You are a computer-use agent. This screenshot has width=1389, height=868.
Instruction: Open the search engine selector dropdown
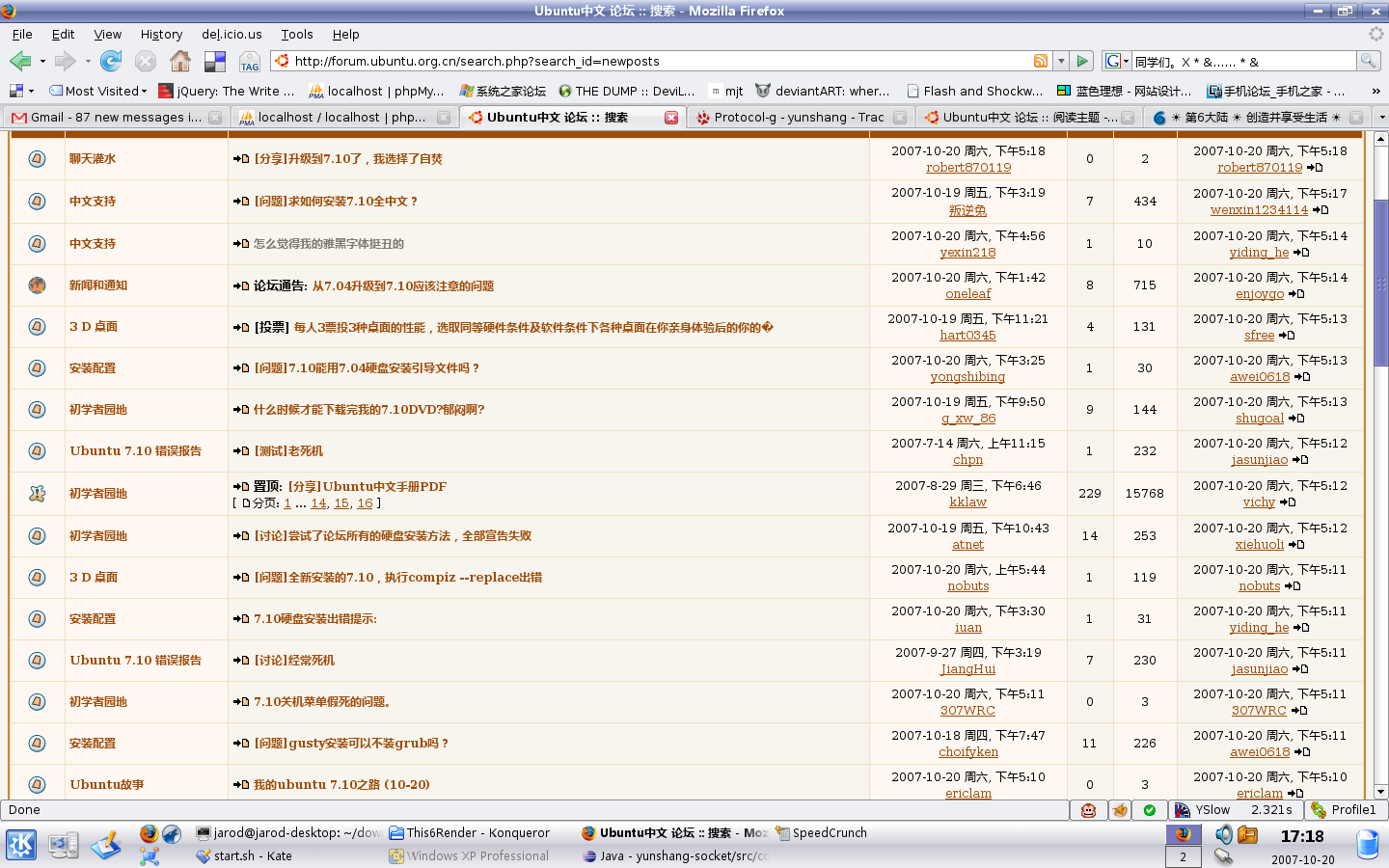click(x=1116, y=61)
